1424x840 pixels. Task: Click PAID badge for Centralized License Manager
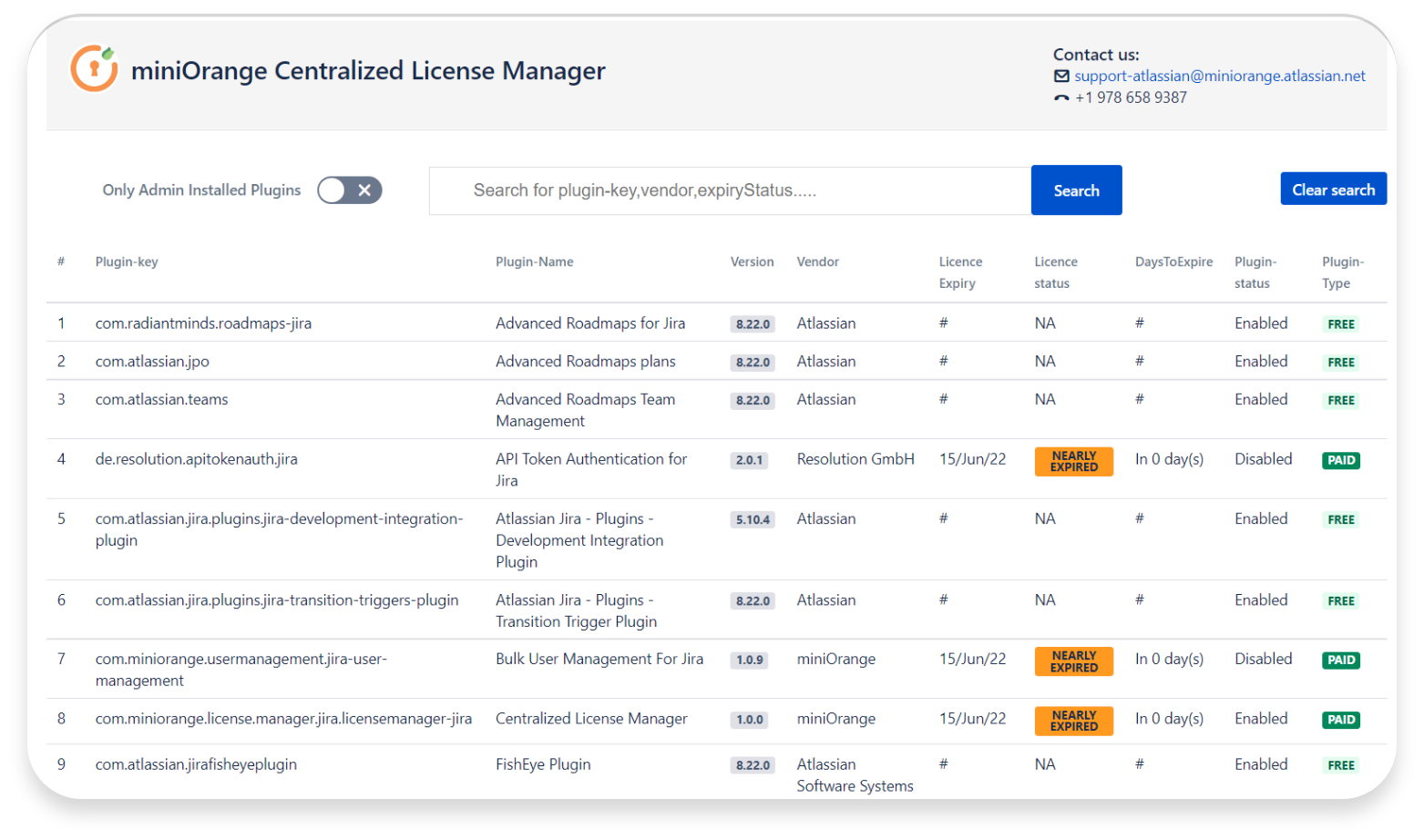coord(1341,720)
